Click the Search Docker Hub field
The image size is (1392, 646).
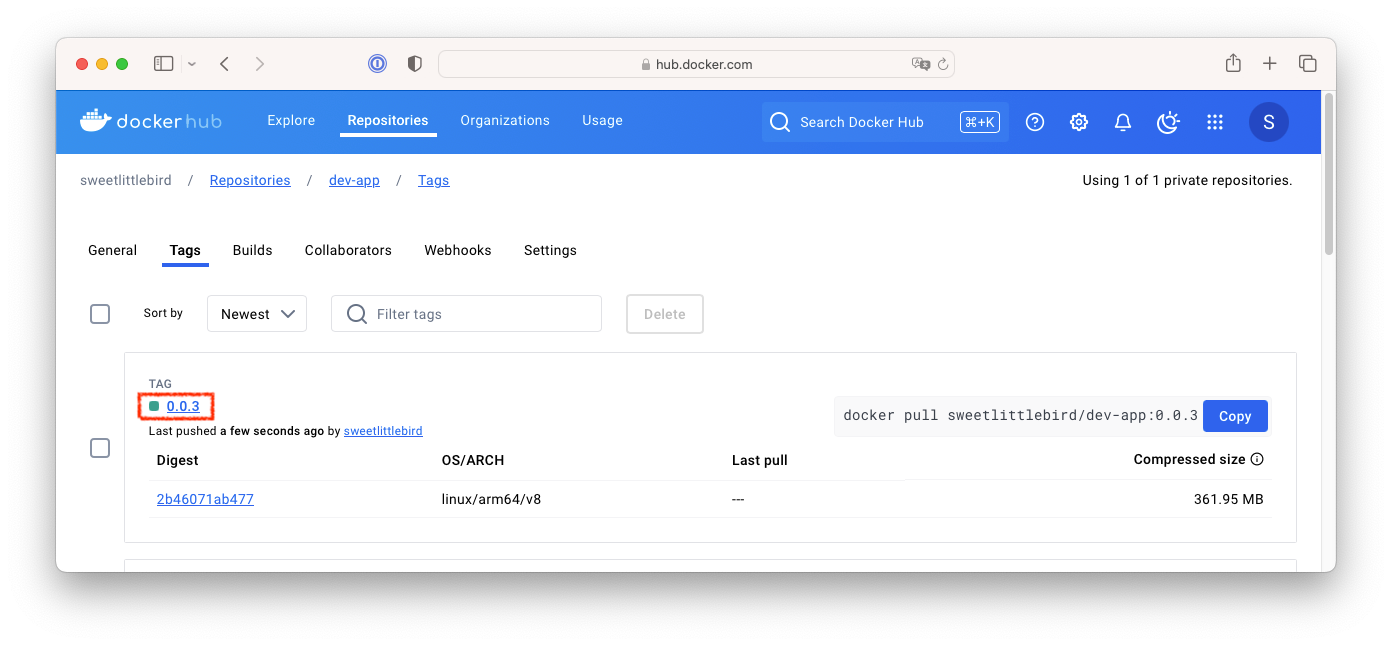pyautogui.click(x=885, y=122)
